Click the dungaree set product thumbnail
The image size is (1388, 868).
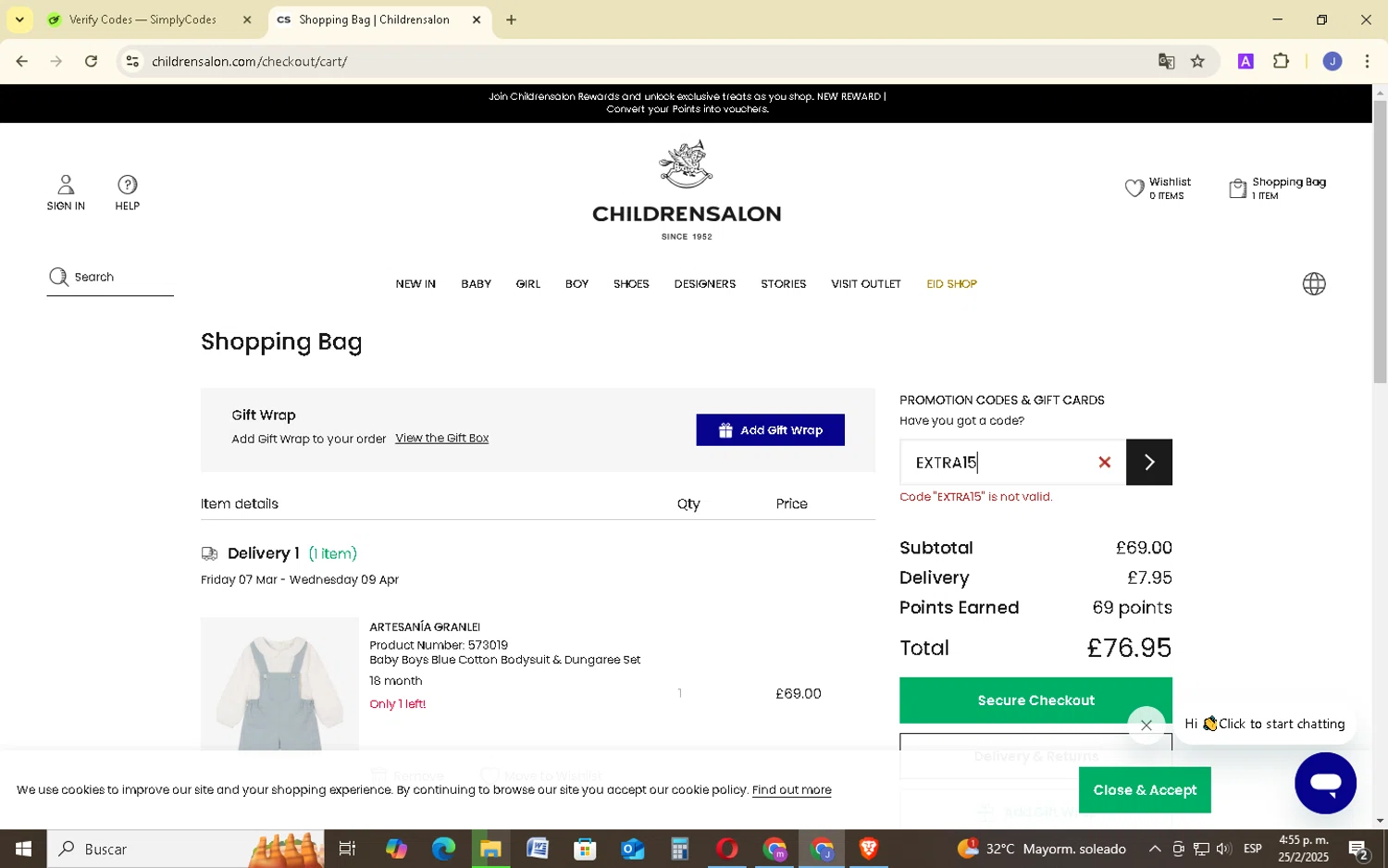(279, 684)
